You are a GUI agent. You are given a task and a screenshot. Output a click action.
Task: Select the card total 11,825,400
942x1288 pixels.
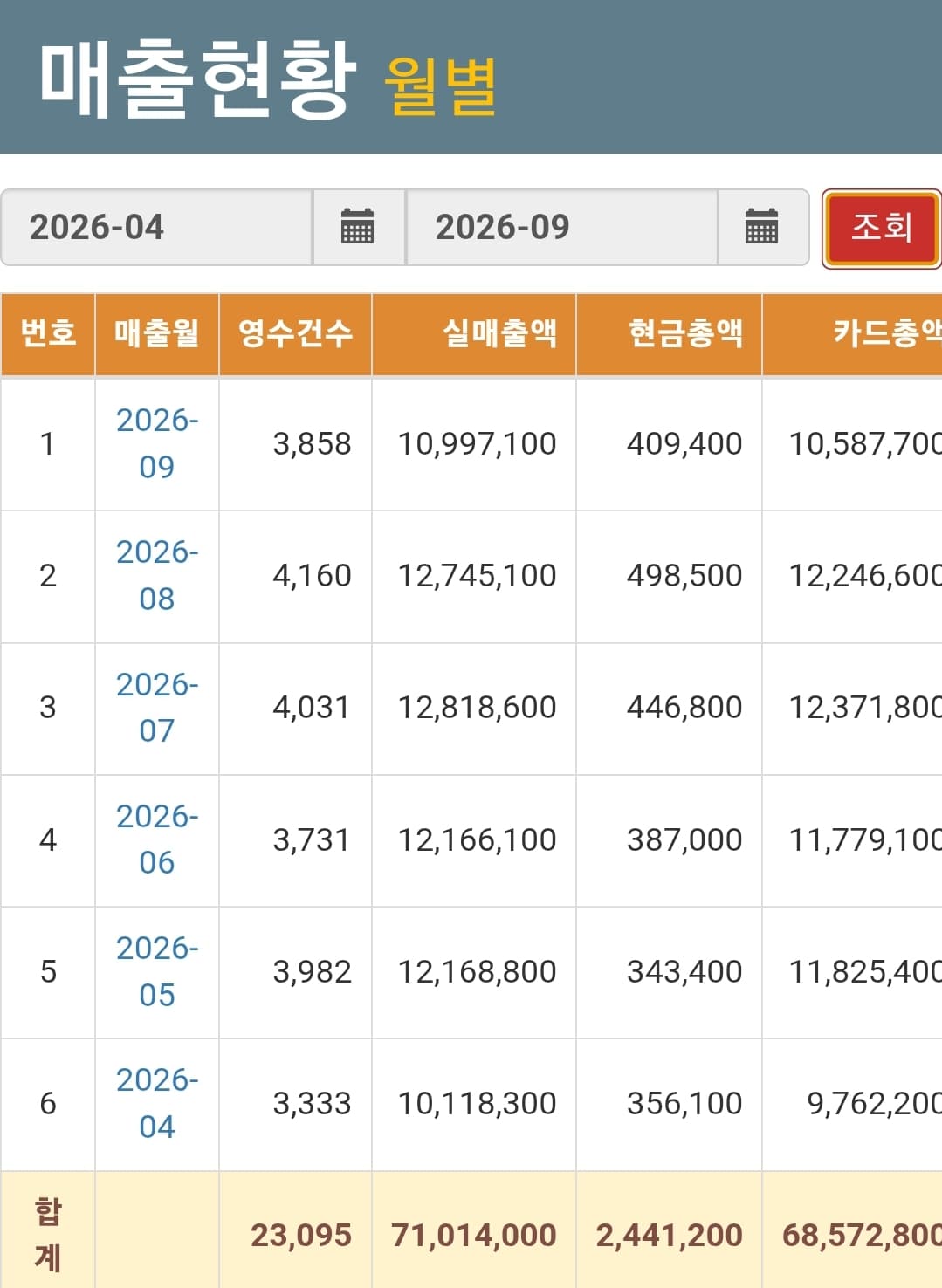865,972
